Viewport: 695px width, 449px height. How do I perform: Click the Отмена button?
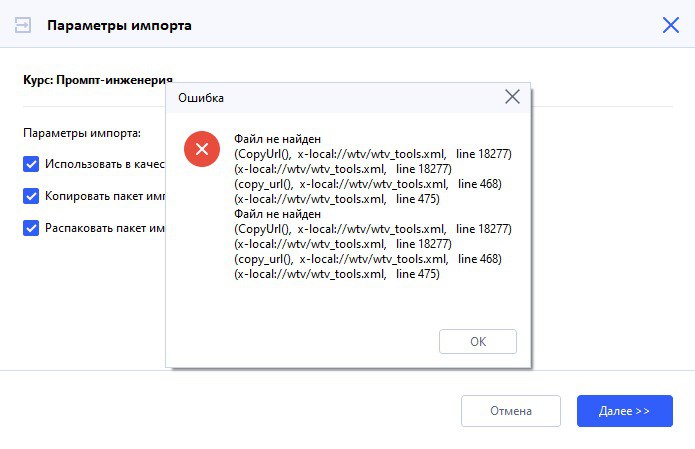pos(510,411)
